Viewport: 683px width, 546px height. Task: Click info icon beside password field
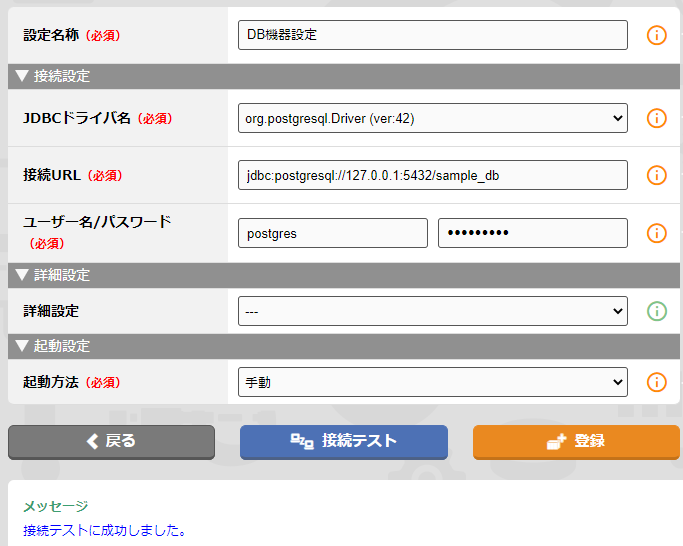[656, 233]
